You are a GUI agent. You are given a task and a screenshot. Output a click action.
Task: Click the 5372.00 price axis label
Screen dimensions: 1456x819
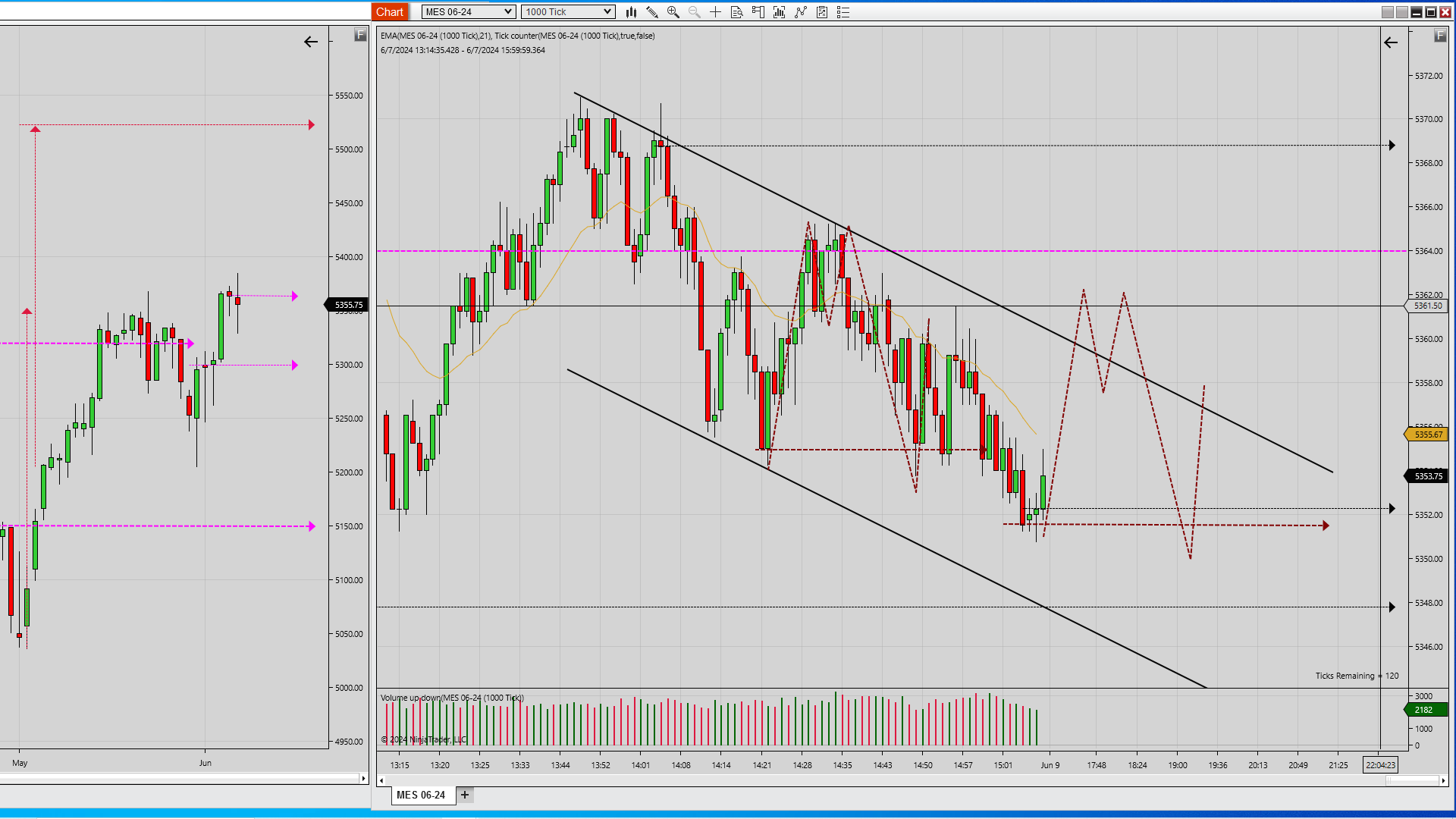click(x=1429, y=76)
